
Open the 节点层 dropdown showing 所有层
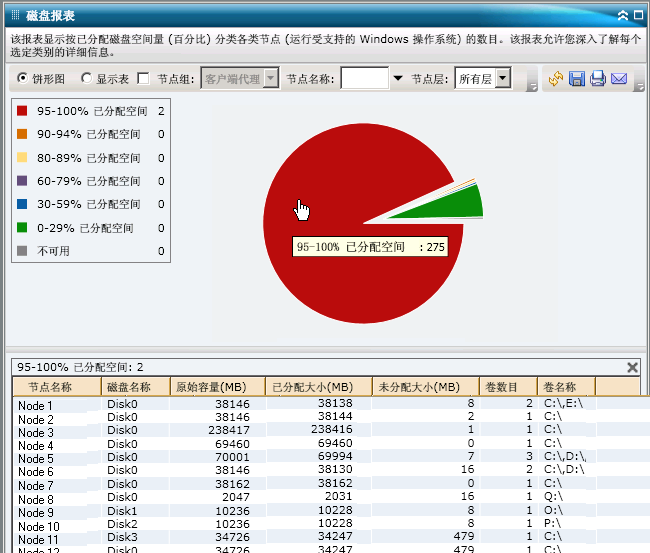[503, 78]
